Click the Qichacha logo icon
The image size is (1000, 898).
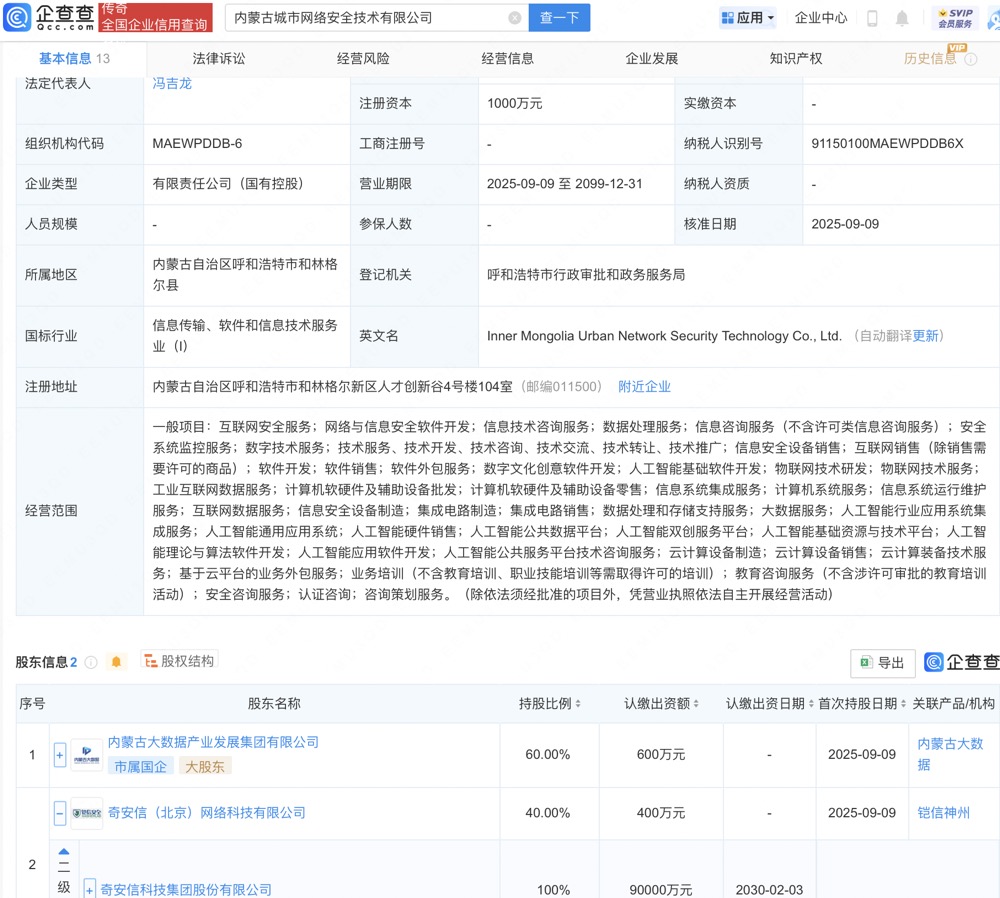pyautogui.click(x=17, y=17)
